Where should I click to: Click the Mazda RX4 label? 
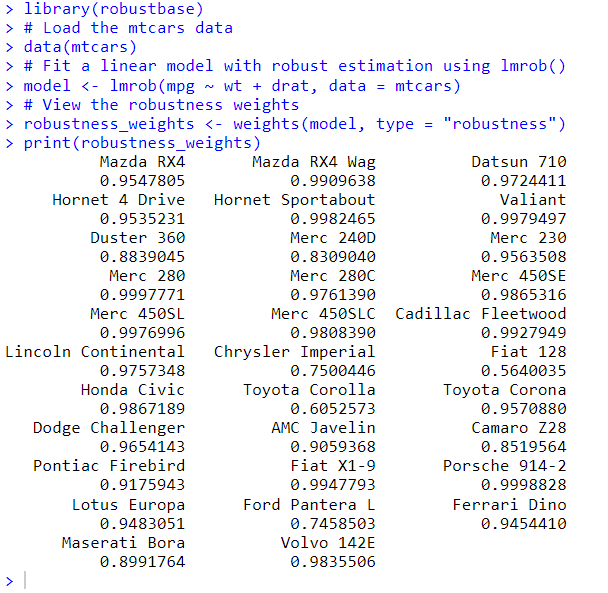point(142,161)
